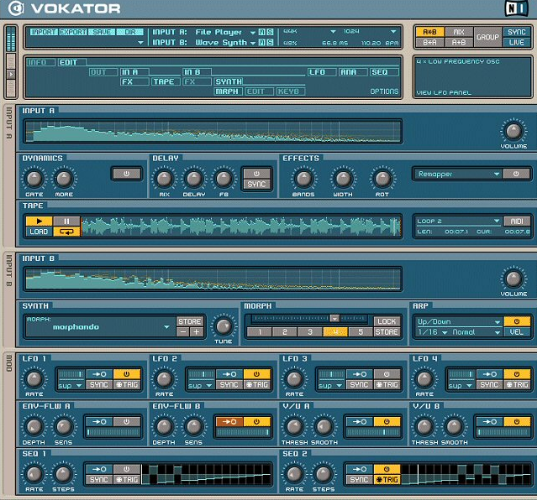
Task: Open the 1024 size dropdown
Action: [x=393, y=32]
